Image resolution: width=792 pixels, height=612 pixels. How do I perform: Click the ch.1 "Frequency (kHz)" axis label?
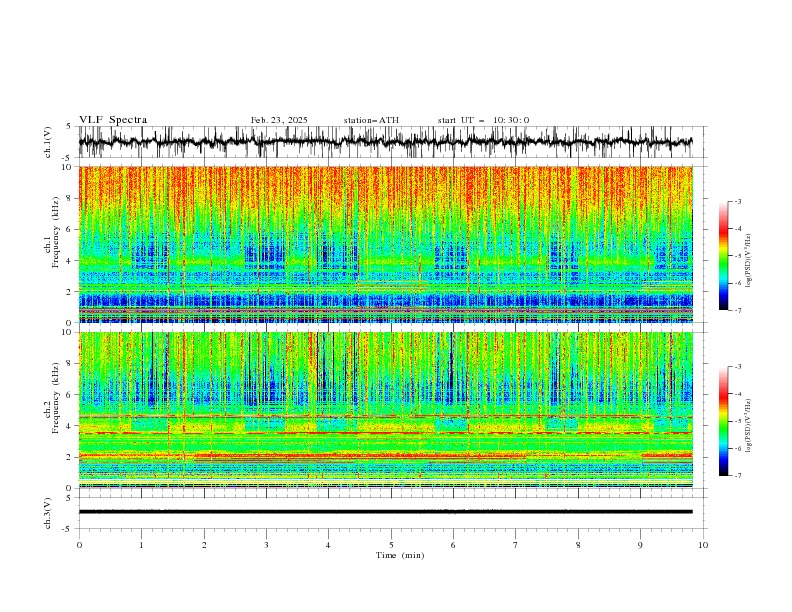click(56, 232)
